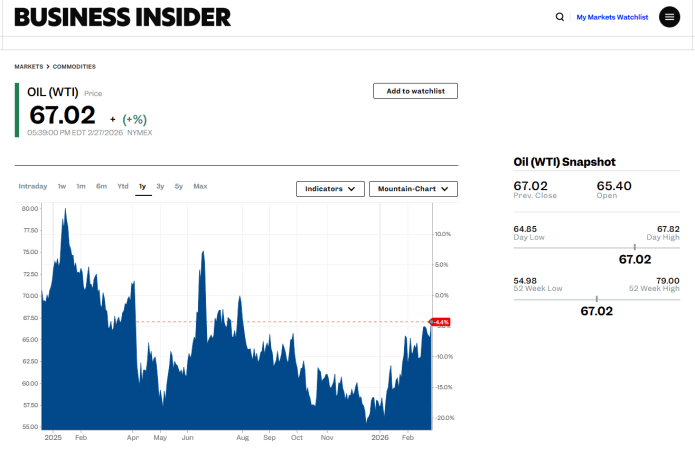Switch chart to 1w range

pyautogui.click(x=62, y=186)
